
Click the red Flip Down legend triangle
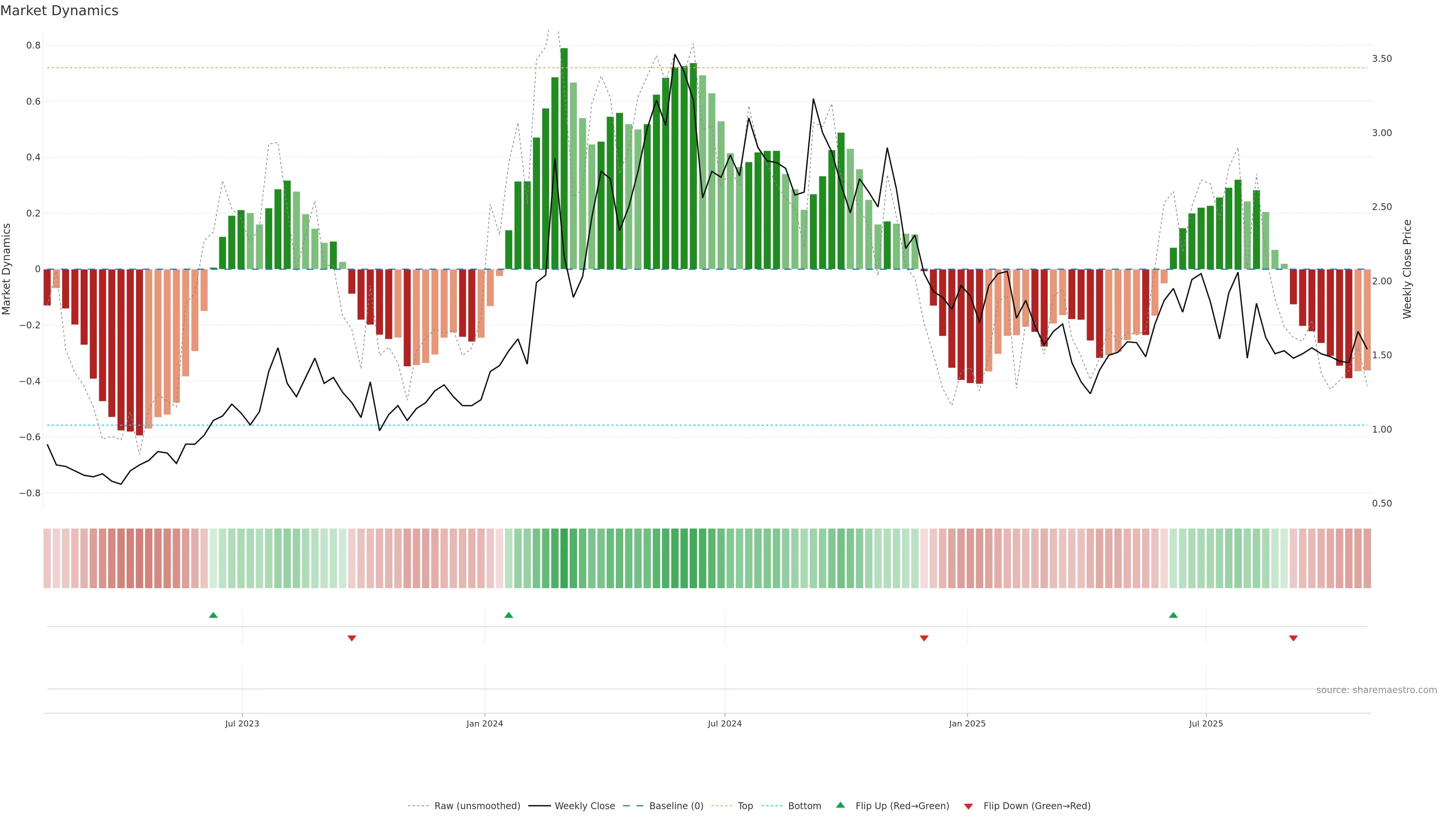(x=968, y=806)
